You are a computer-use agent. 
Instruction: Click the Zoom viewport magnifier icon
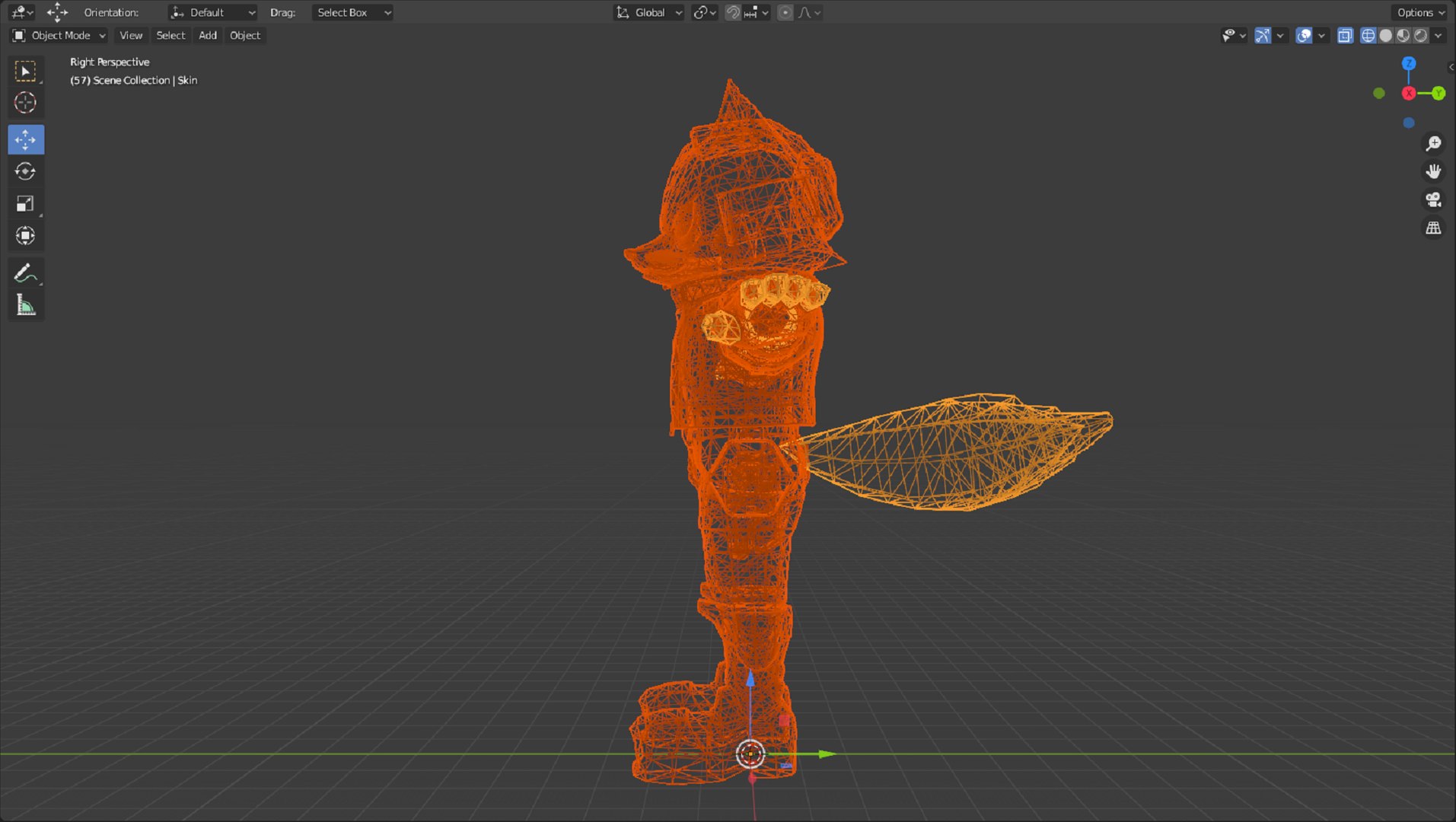tap(1433, 143)
